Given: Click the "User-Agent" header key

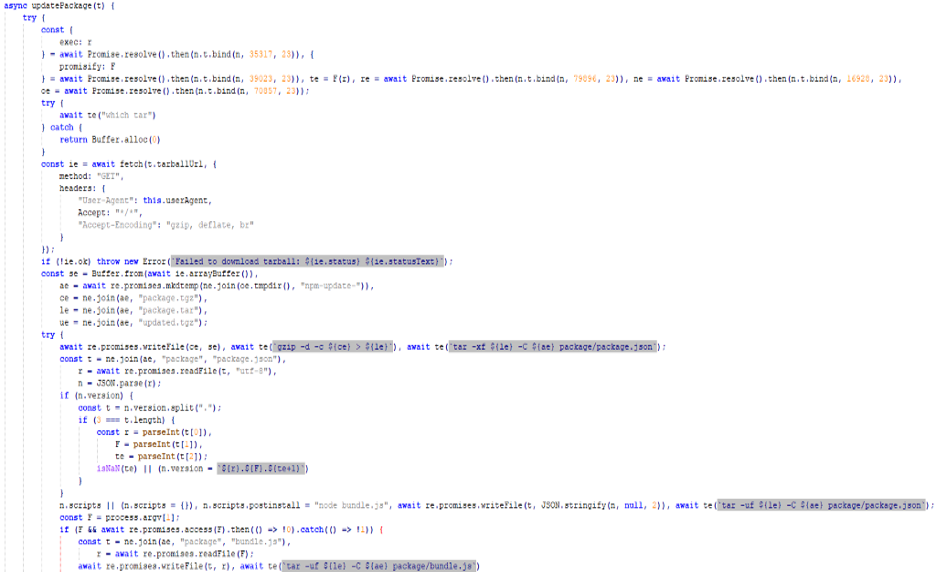Looking at the screenshot, I should tap(107, 200).
